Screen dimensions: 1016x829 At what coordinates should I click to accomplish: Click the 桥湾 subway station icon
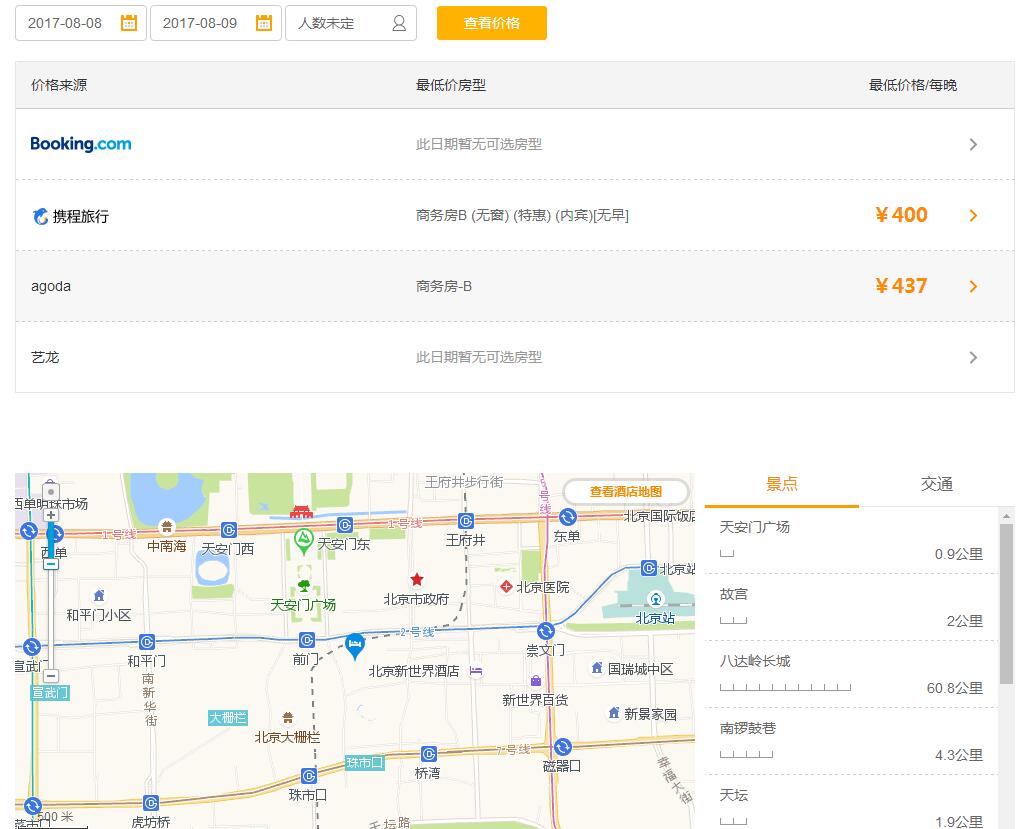point(429,754)
